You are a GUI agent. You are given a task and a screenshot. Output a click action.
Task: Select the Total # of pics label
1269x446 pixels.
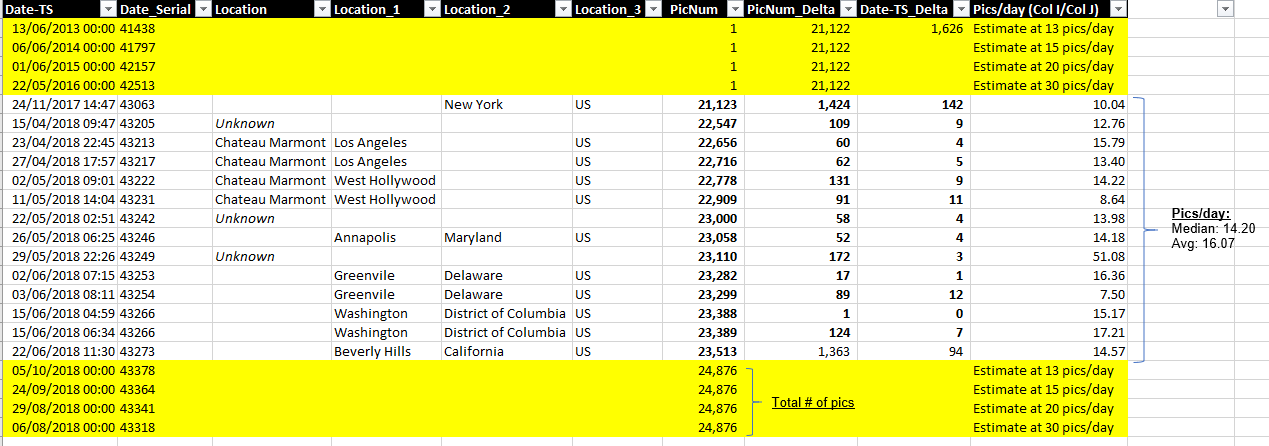coord(813,403)
